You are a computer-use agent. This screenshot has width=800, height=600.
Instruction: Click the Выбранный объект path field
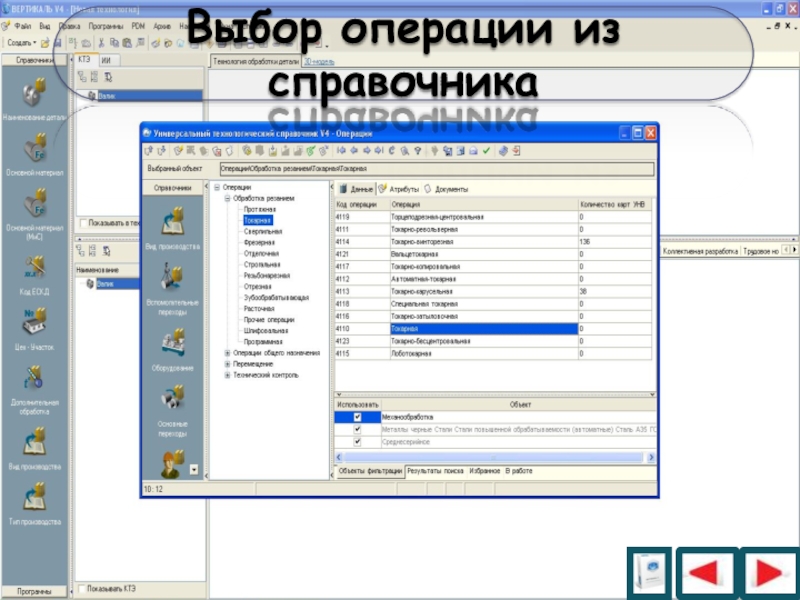(437, 168)
